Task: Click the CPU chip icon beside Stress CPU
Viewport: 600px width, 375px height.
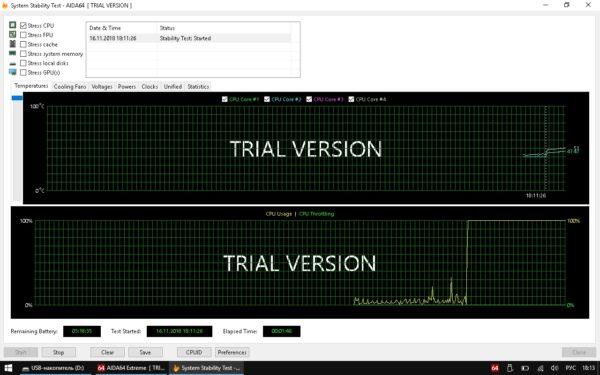Action: point(13,25)
